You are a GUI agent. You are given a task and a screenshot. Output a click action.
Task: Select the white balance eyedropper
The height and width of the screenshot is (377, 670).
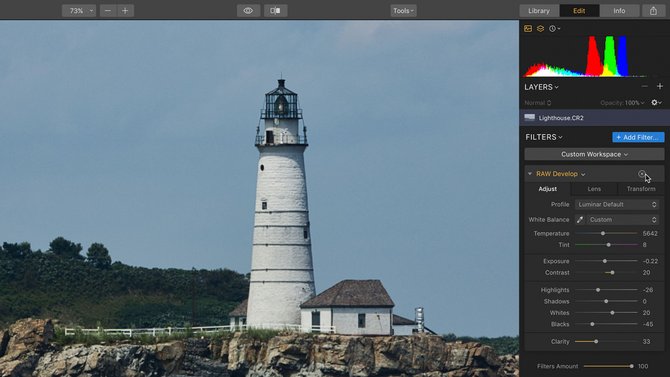click(x=580, y=220)
